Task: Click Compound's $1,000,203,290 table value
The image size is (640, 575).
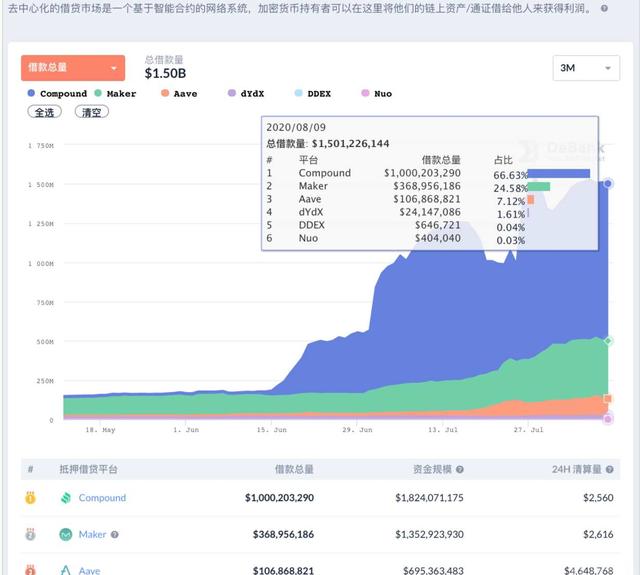Action: (279, 497)
